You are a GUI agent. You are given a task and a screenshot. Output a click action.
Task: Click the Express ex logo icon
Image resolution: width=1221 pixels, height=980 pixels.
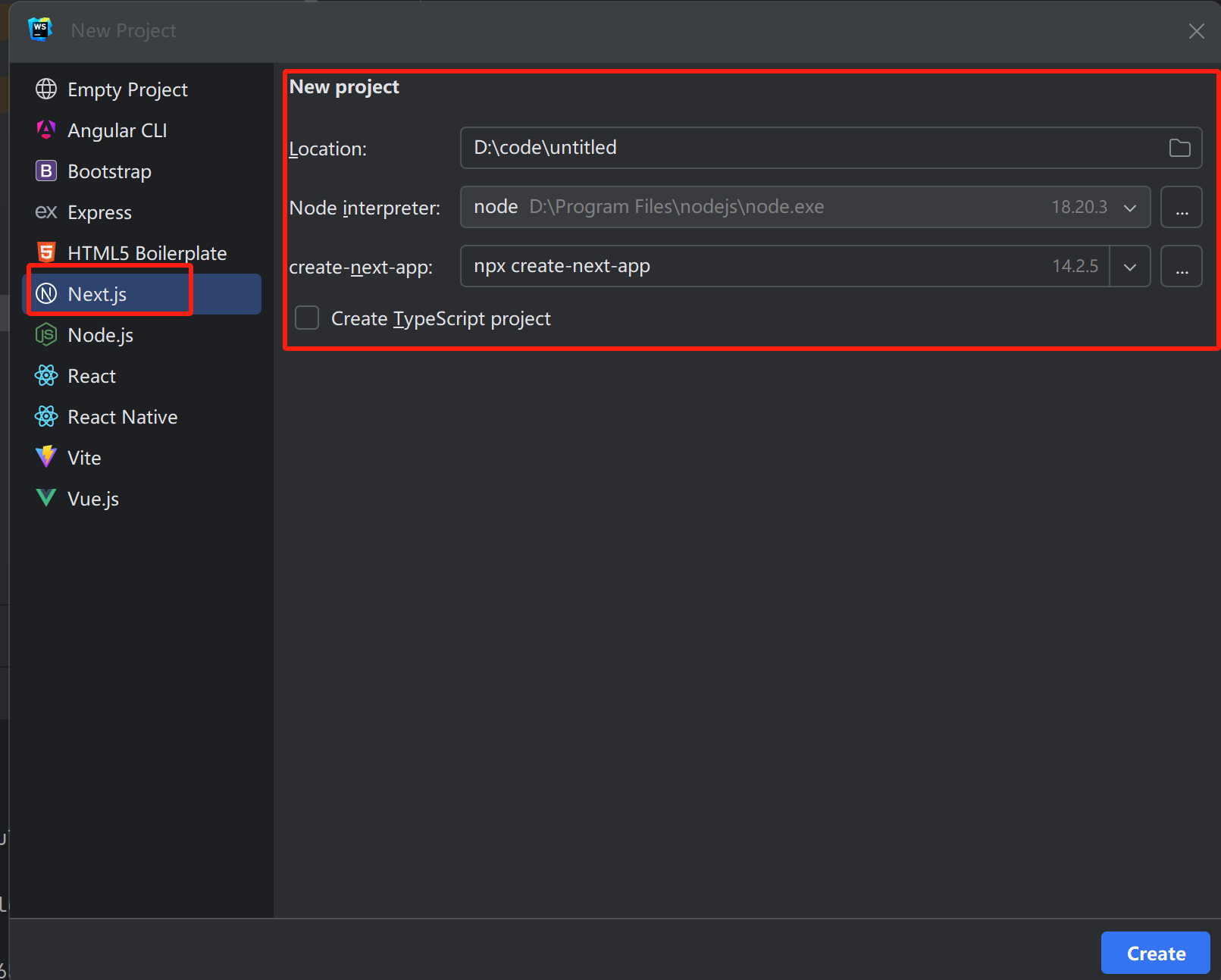click(46, 212)
